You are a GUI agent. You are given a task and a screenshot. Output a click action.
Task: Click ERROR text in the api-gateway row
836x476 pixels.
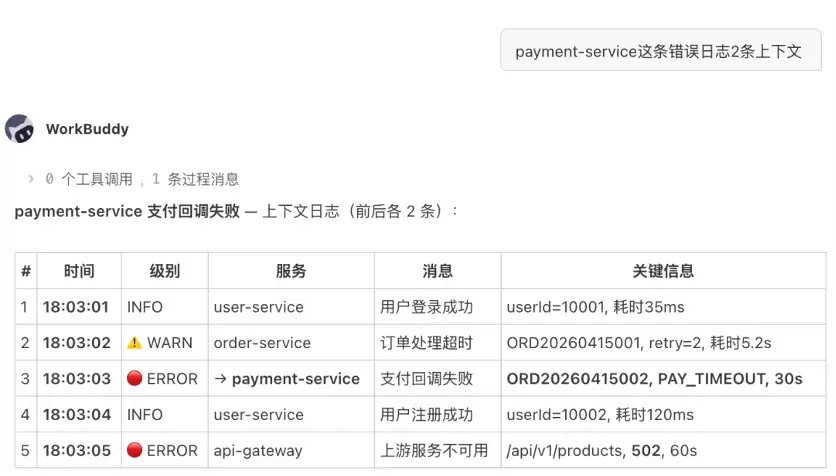click(x=172, y=450)
